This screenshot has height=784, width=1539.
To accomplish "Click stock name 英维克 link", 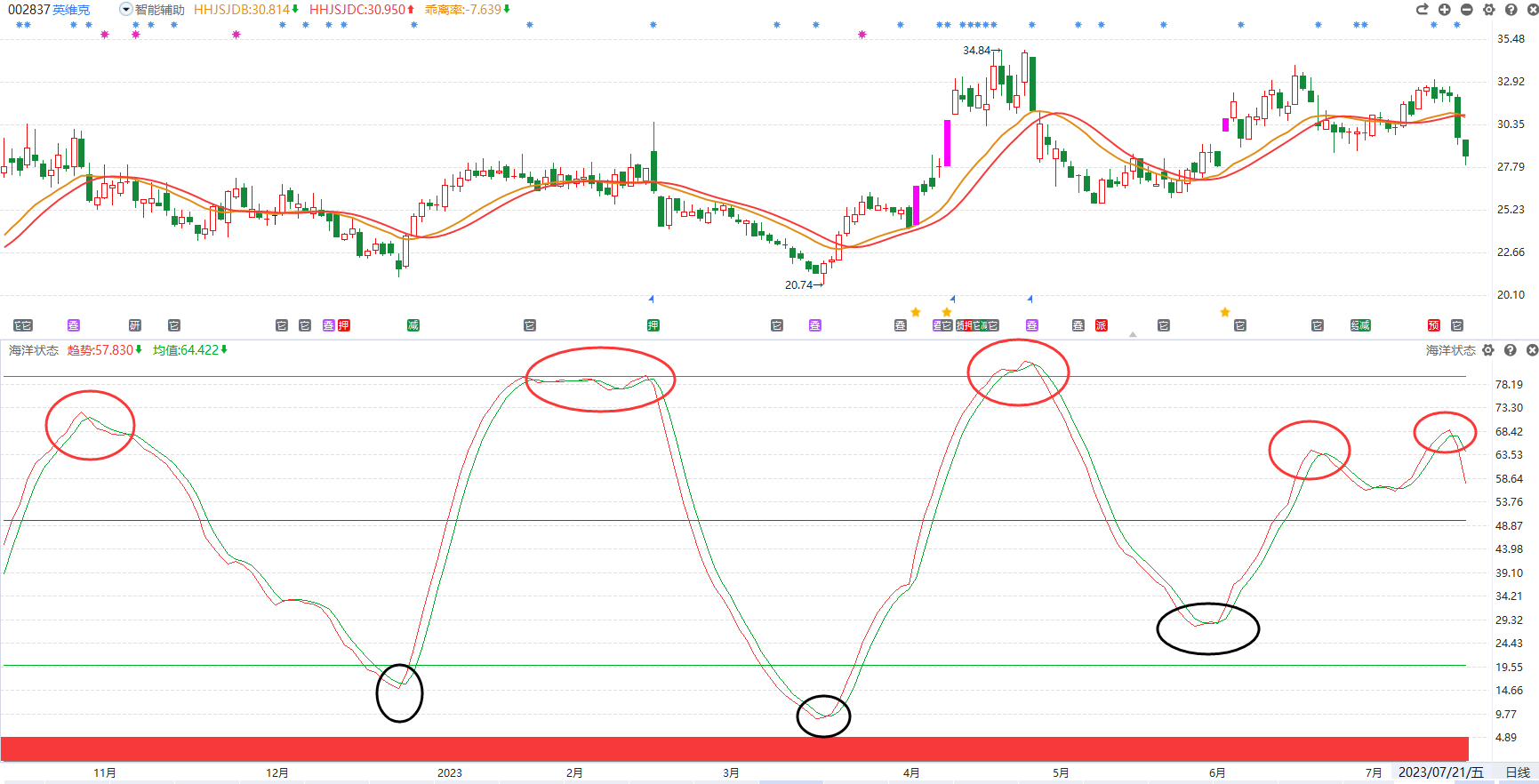I will [71, 10].
